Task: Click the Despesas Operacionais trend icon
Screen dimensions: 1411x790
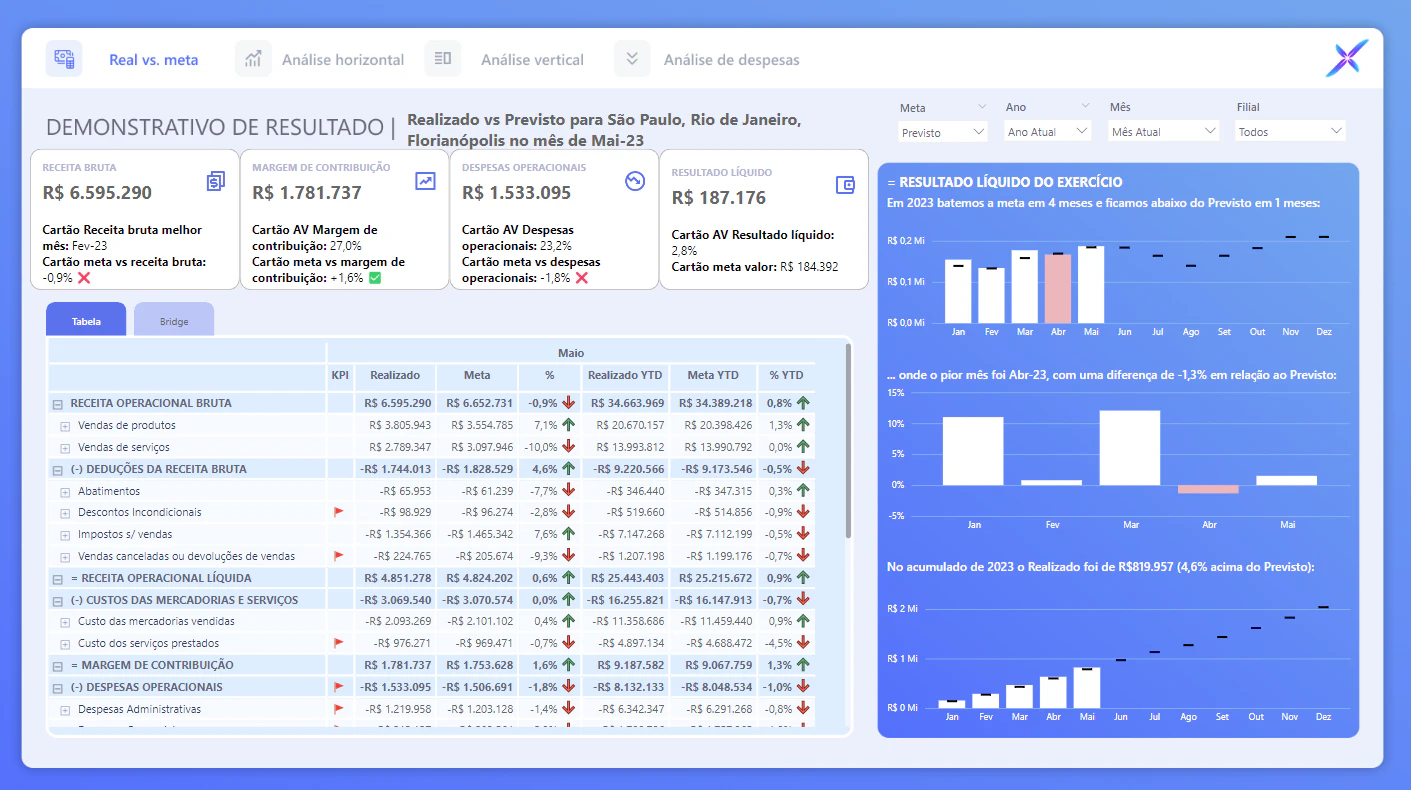Action: pyautogui.click(x=635, y=181)
